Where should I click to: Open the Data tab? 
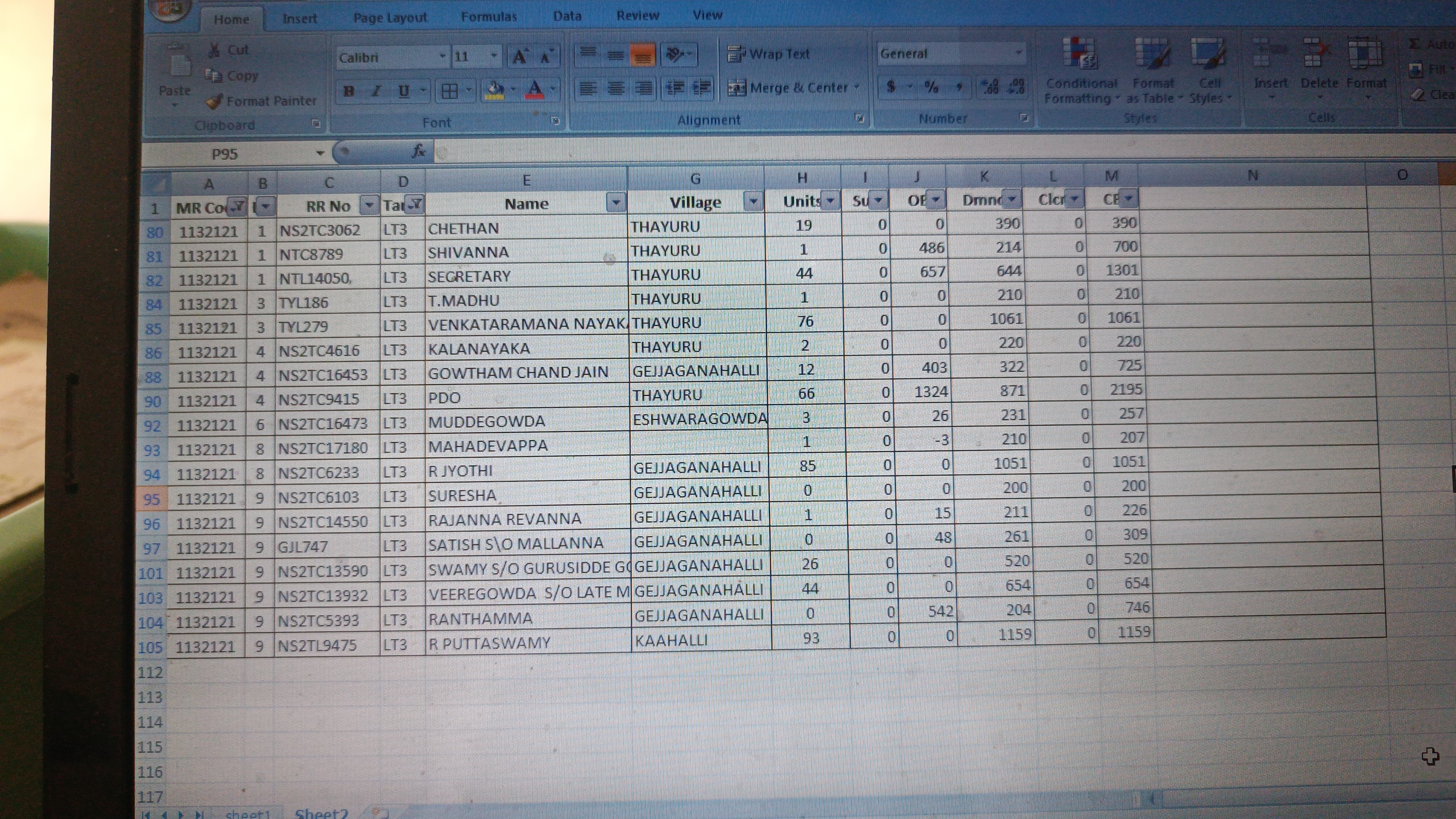tap(567, 16)
